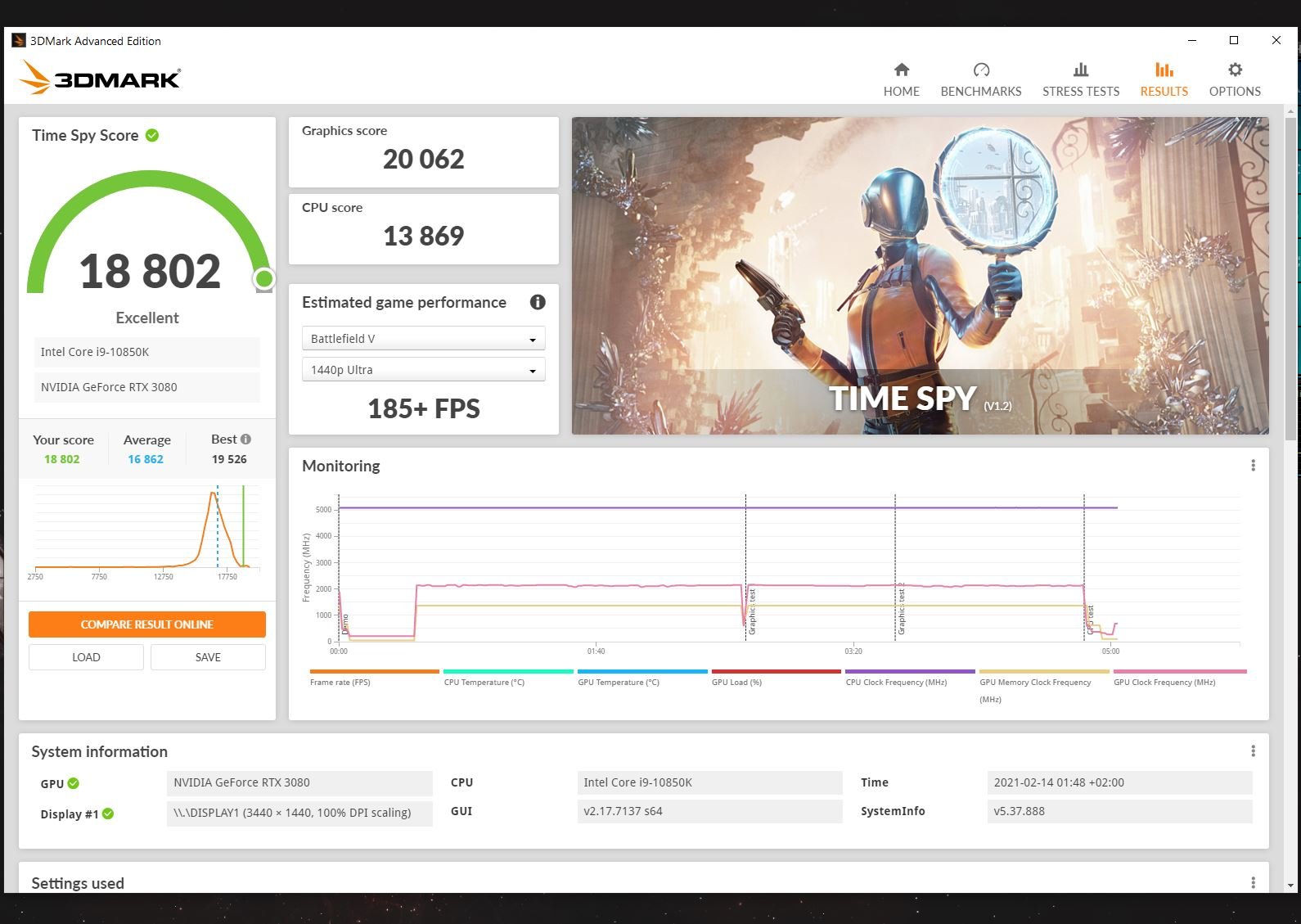1301x924 pixels.
Task: Select the Results tab
Action: [x=1164, y=80]
